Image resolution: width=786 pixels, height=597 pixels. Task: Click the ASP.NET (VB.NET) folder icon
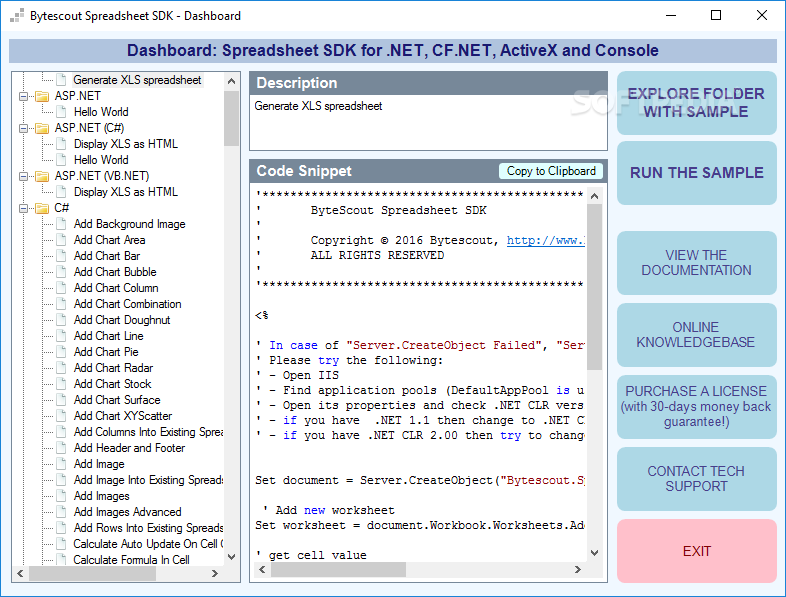(x=42, y=176)
